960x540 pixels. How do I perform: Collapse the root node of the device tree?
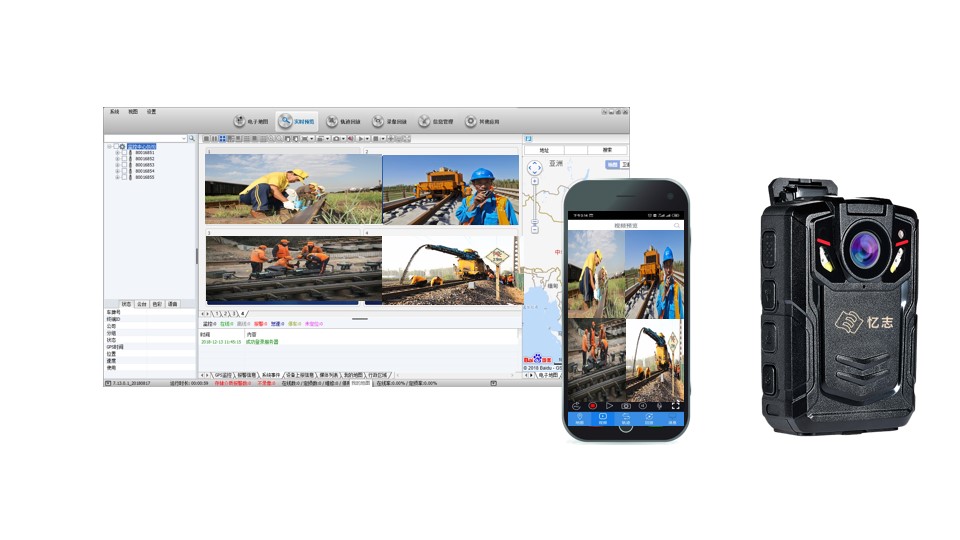point(109,147)
